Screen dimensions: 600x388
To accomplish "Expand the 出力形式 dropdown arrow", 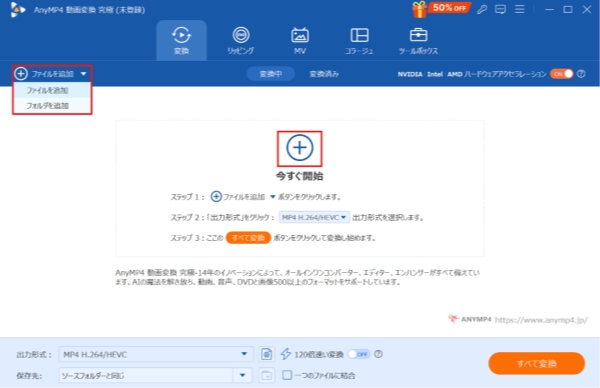I will coord(244,354).
